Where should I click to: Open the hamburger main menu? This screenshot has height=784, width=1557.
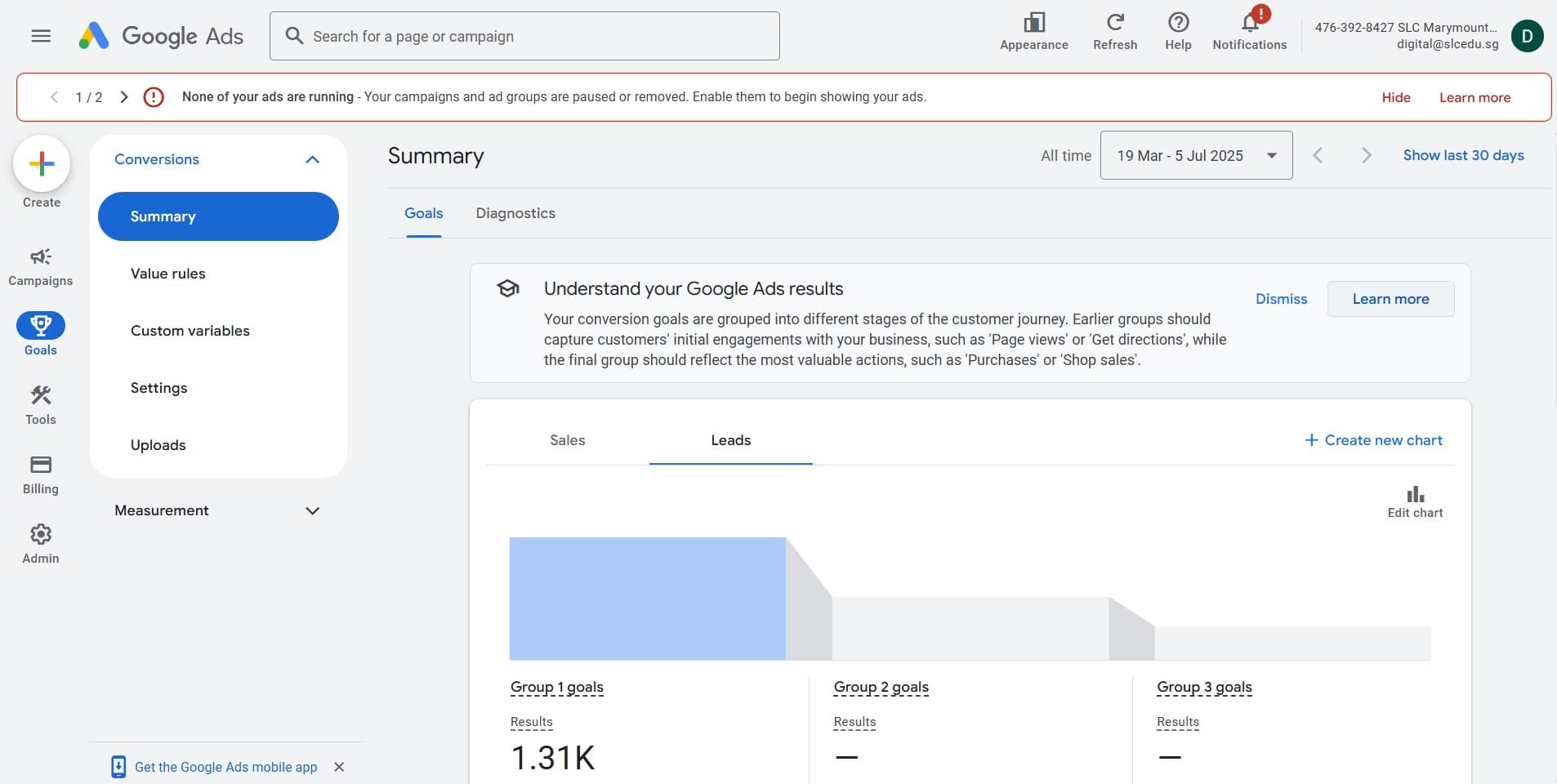41,36
